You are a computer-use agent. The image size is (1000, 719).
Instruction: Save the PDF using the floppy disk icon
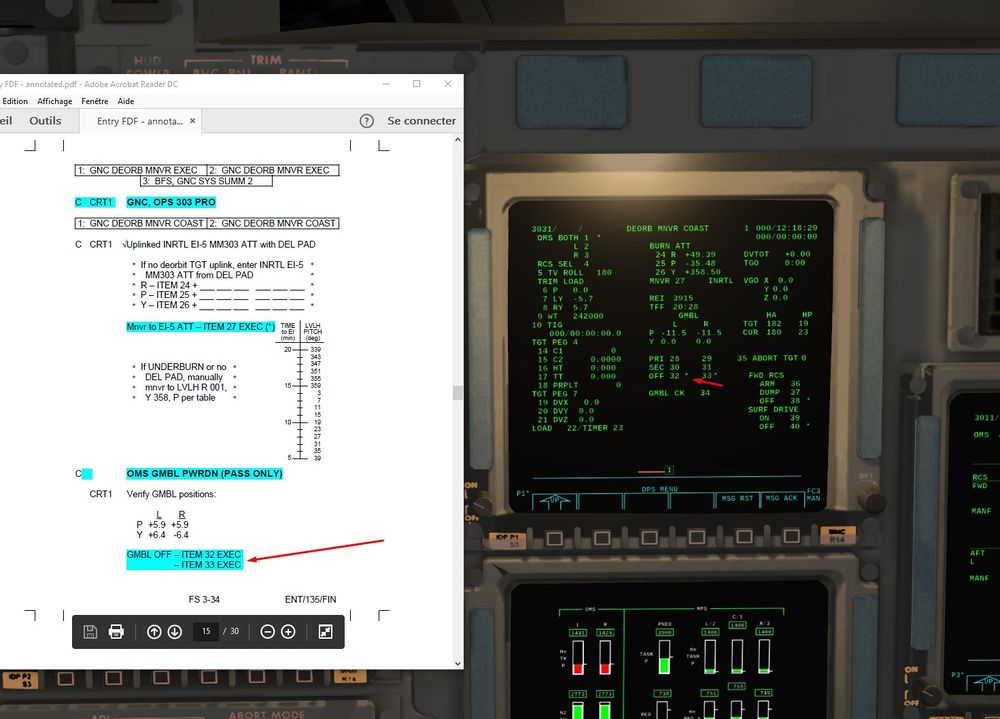[x=90, y=632]
